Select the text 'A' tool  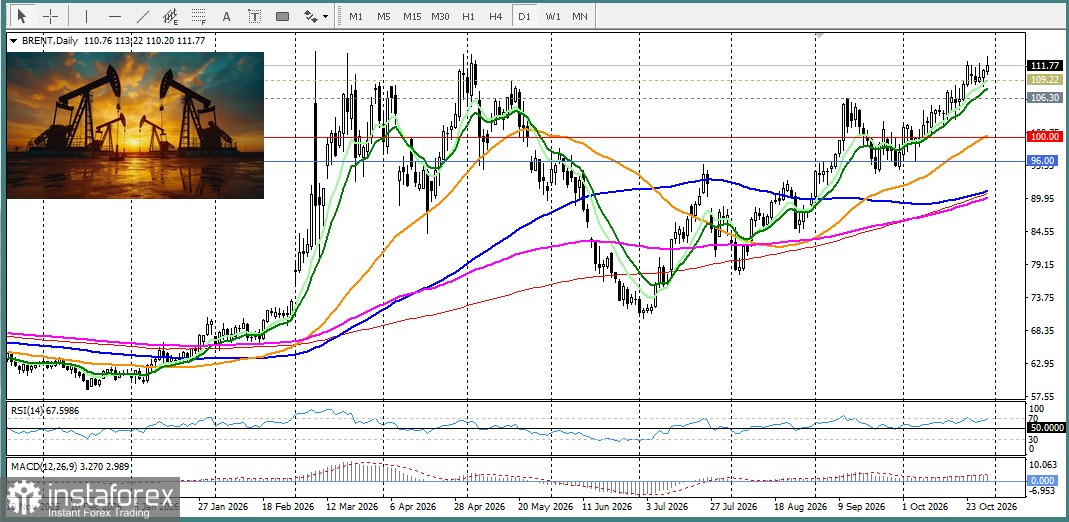coord(227,16)
